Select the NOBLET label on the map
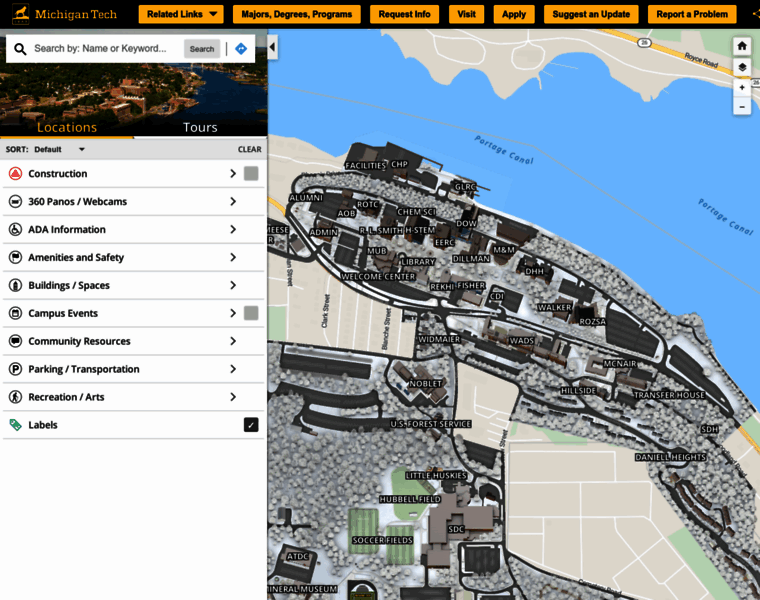The height and width of the screenshot is (600, 760). (x=426, y=383)
